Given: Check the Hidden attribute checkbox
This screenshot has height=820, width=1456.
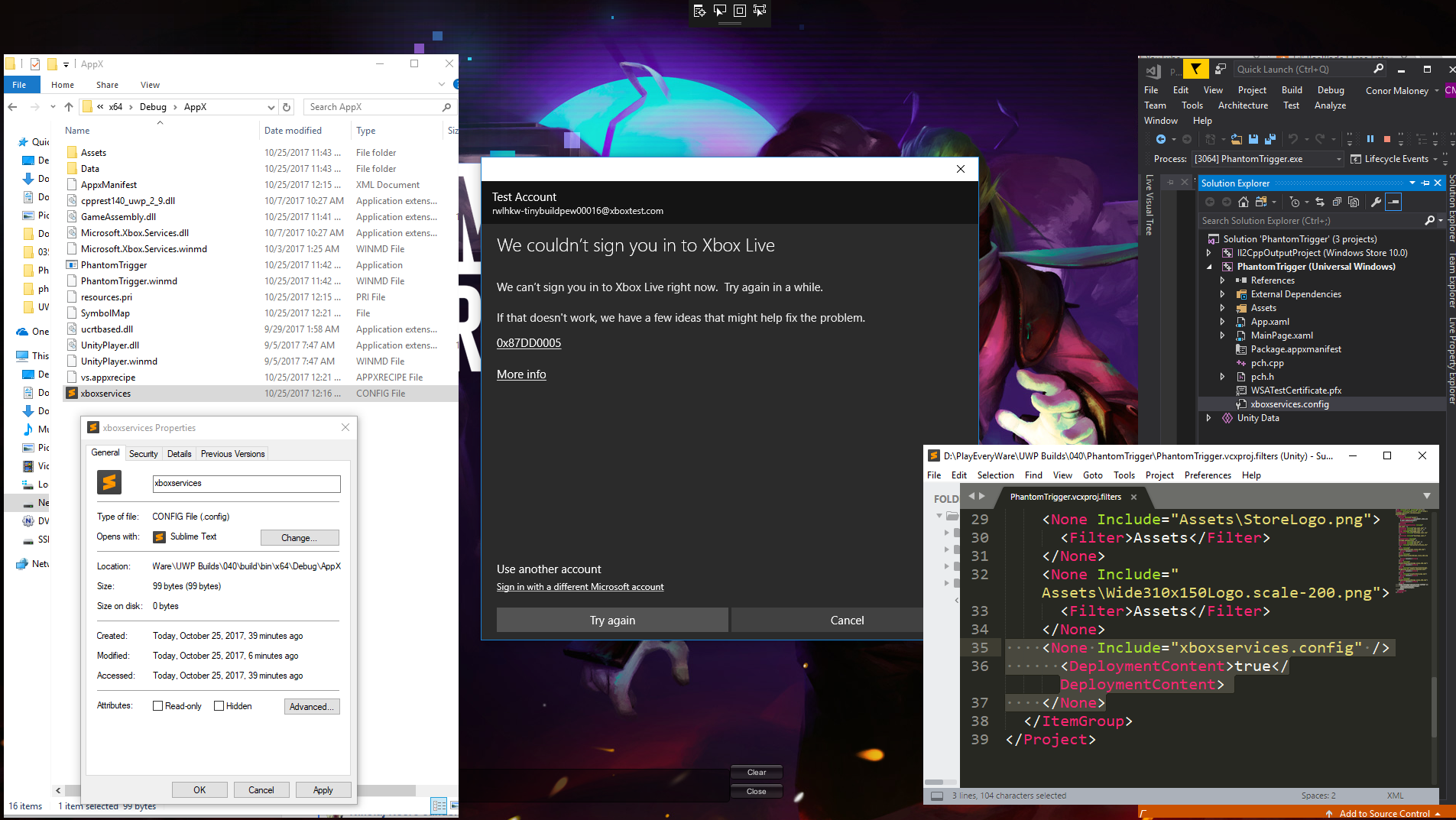Looking at the screenshot, I should pyautogui.click(x=219, y=705).
